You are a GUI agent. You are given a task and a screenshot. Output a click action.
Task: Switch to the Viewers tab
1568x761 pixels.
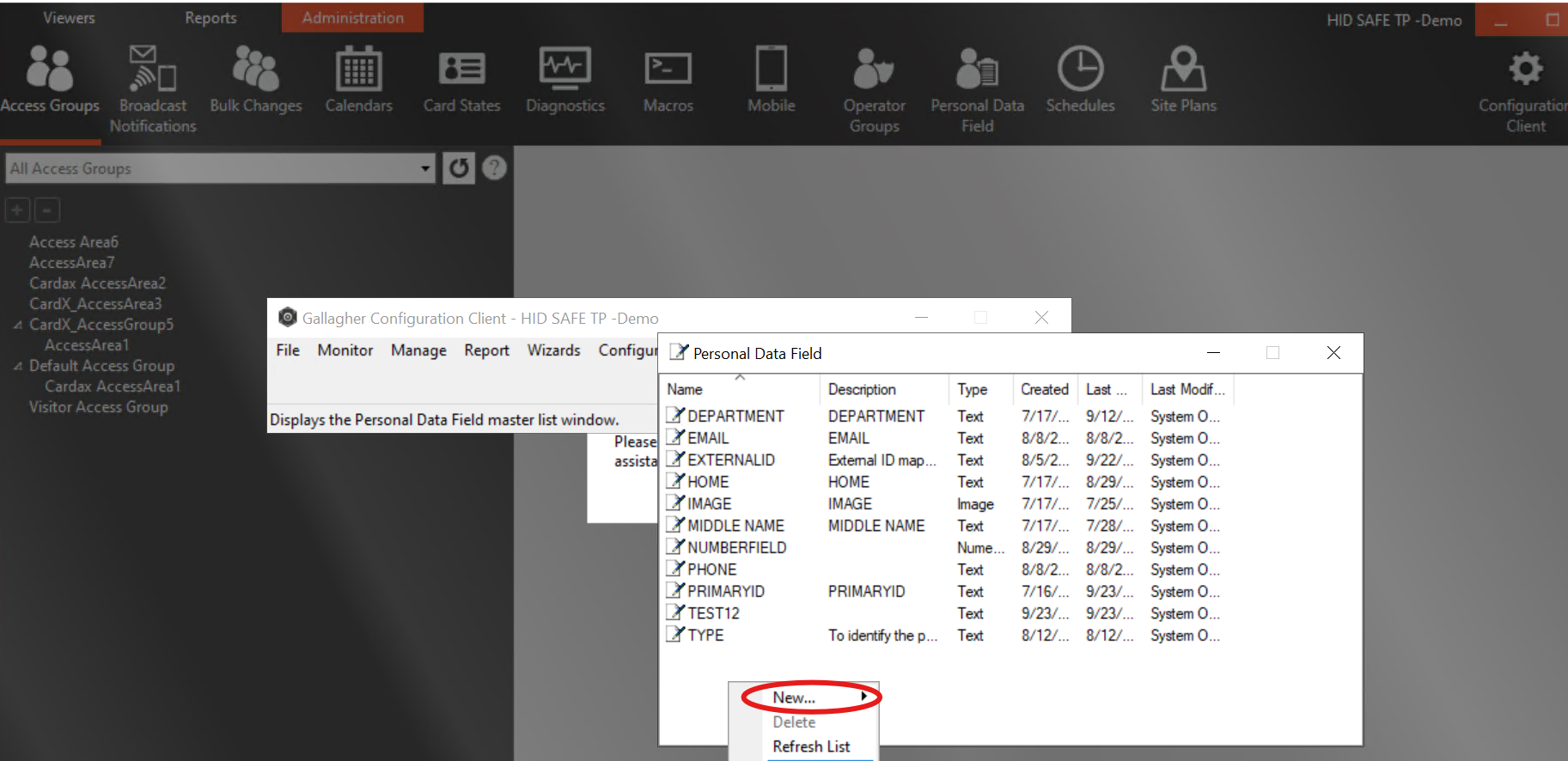point(69,18)
